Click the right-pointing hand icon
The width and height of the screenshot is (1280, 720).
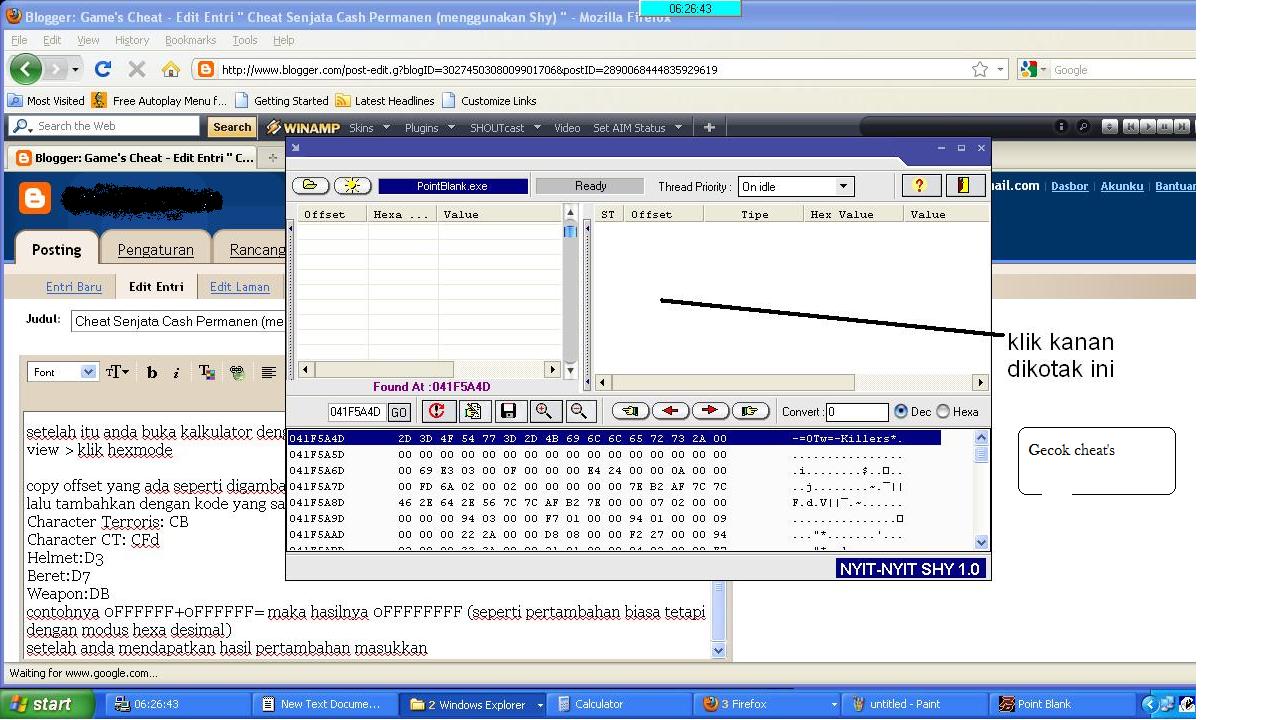[750, 411]
